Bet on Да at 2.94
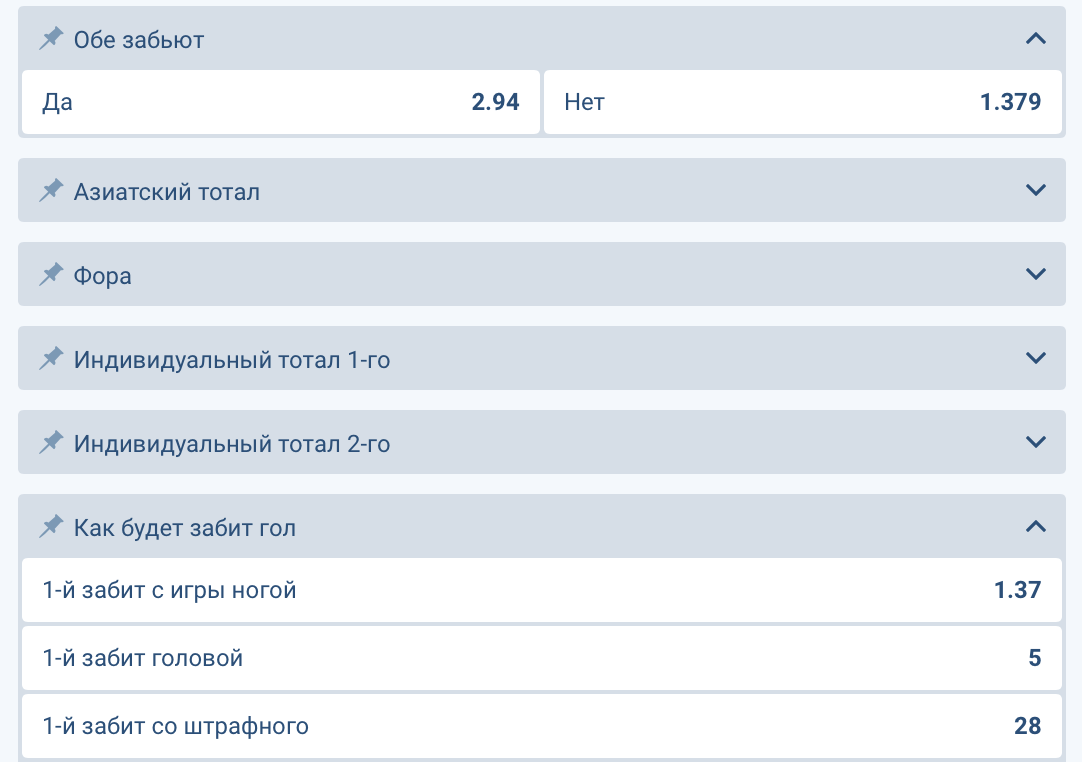 (281, 102)
